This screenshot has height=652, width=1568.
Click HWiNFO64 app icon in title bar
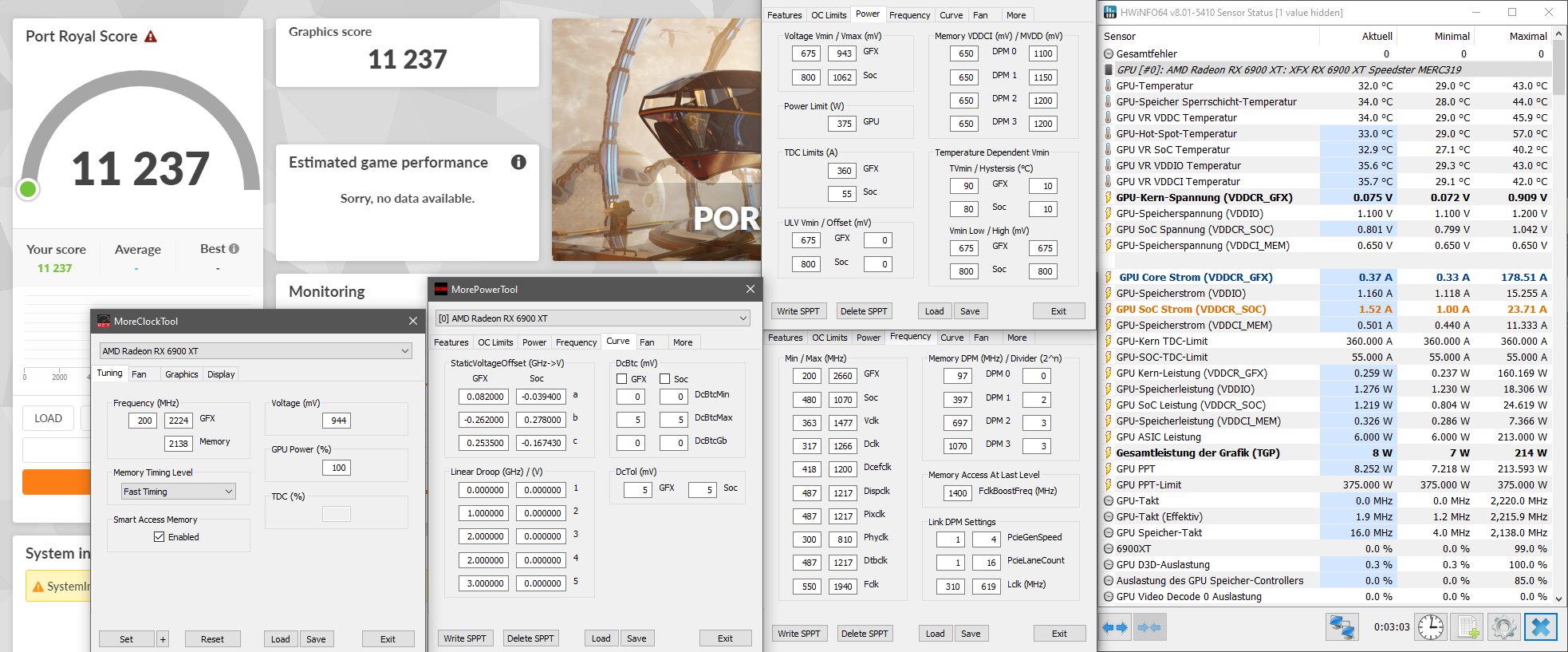1110,12
